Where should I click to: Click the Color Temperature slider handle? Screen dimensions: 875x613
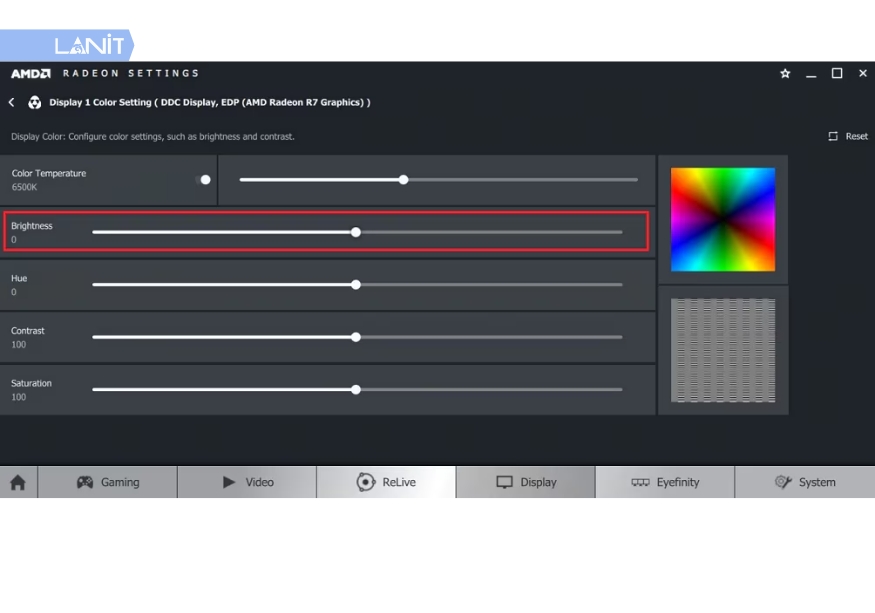pyautogui.click(x=403, y=180)
